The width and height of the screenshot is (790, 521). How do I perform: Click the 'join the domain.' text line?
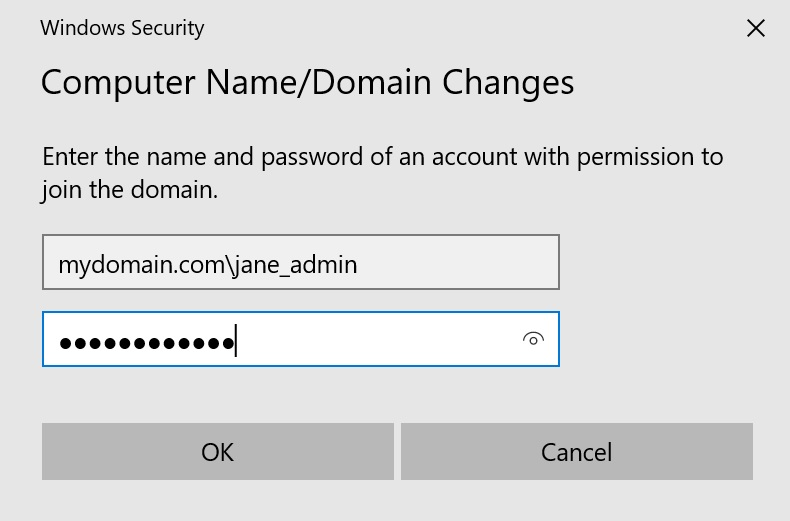click(129, 189)
